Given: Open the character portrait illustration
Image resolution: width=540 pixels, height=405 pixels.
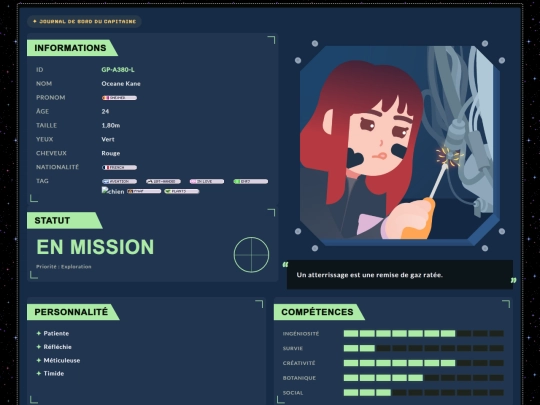Looking at the screenshot, I should (399, 146).
